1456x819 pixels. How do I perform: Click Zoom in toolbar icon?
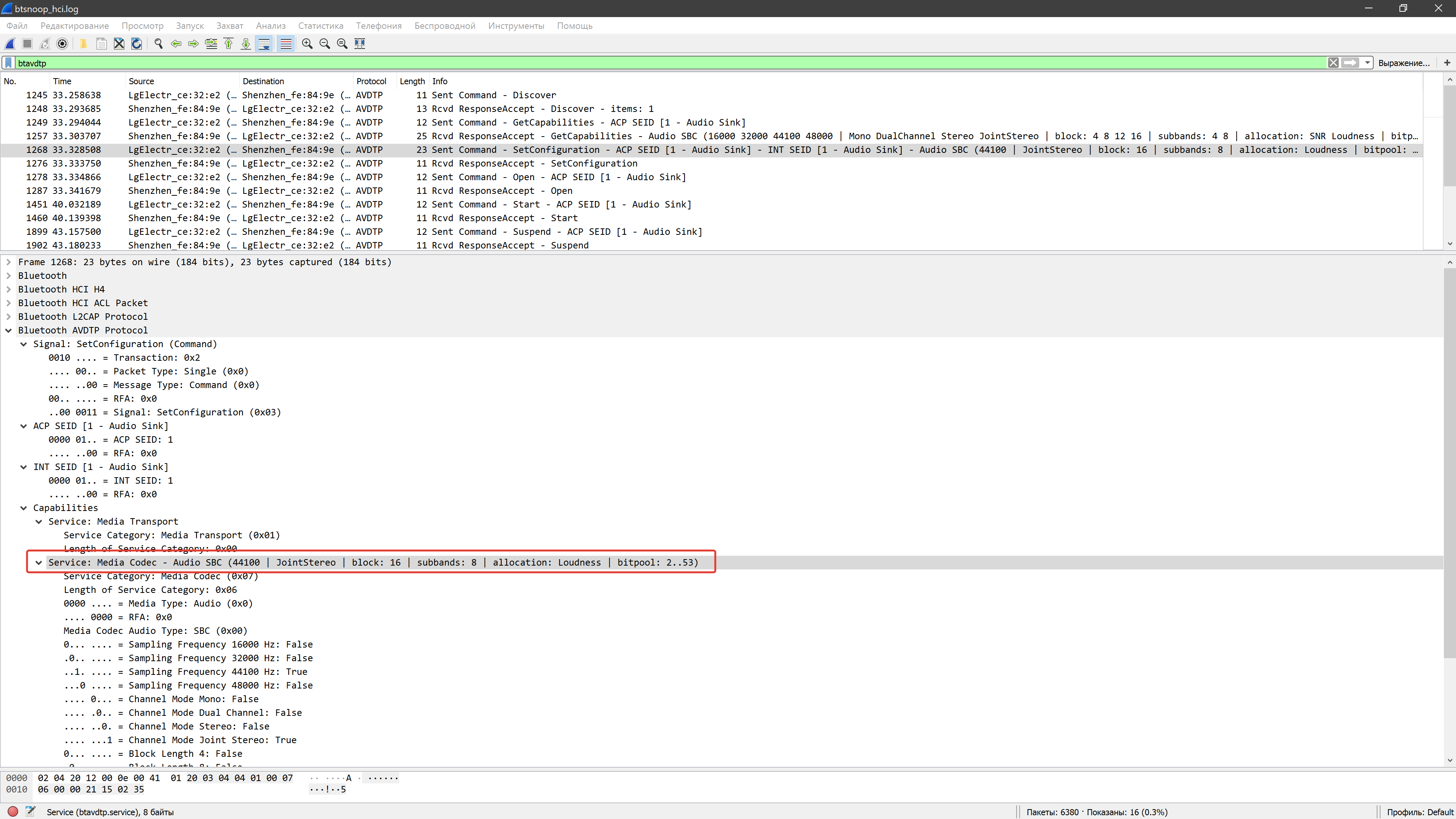point(307,44)
